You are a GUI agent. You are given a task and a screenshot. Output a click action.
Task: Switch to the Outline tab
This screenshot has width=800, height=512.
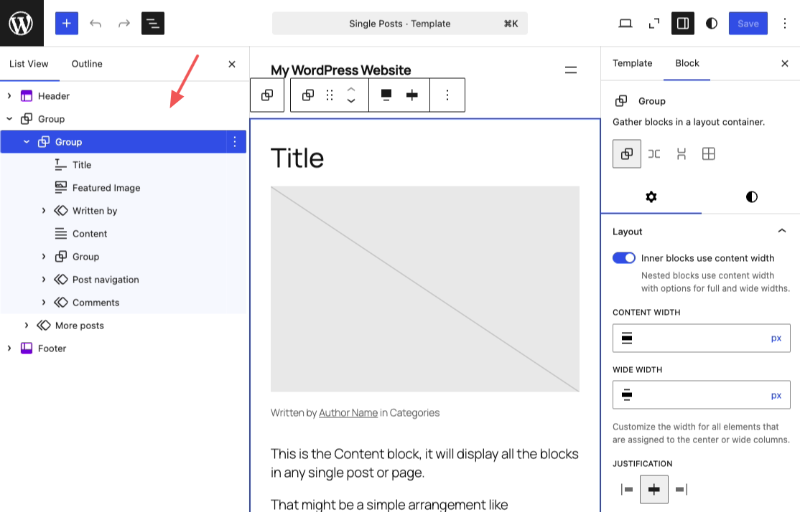pos(87,64)
